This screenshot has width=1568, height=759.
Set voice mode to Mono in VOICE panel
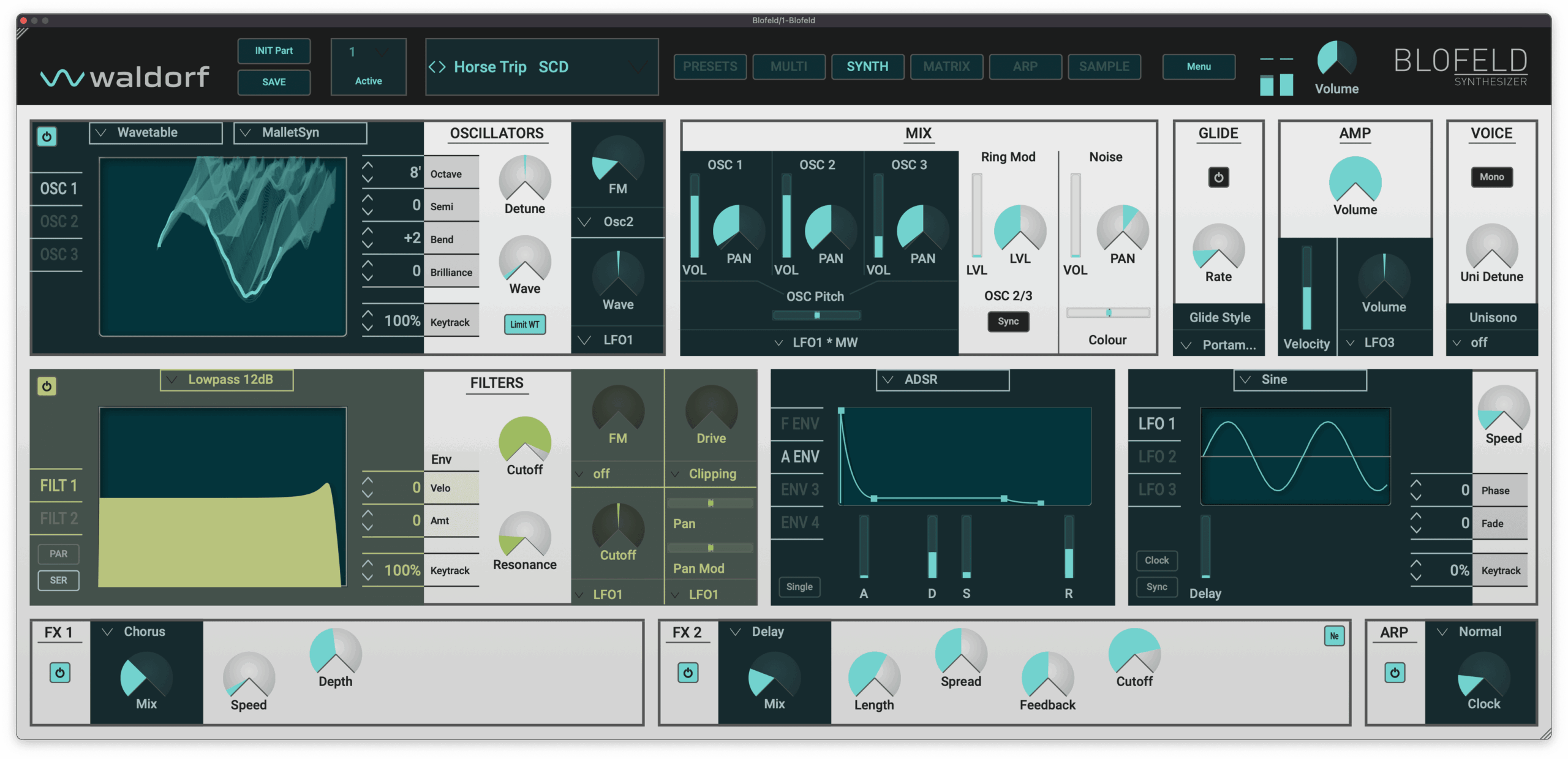(1492, 177)
